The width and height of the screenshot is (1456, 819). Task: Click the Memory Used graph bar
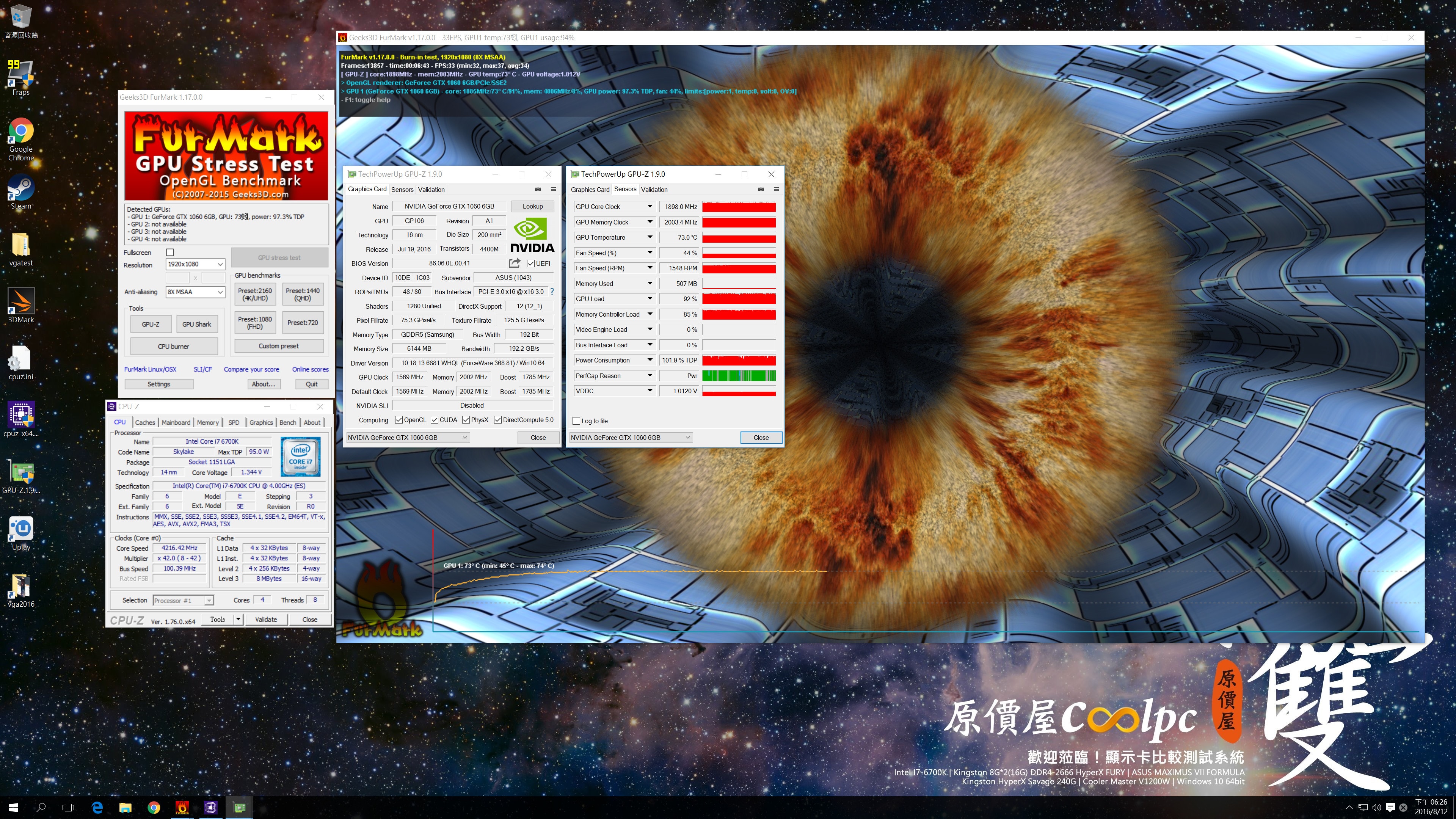pos(739,283)
